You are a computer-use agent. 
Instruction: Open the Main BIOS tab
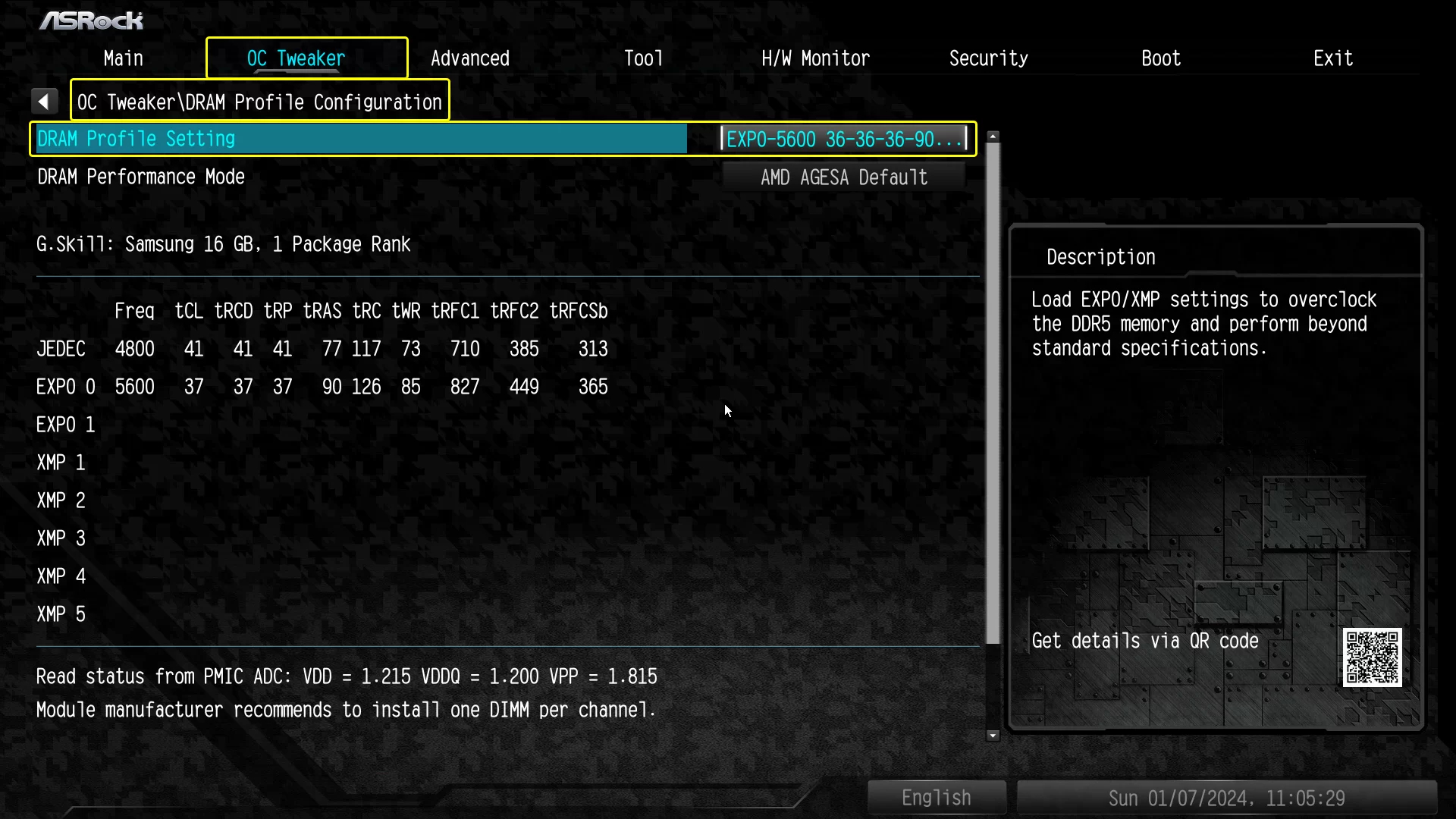click(122, 57)
